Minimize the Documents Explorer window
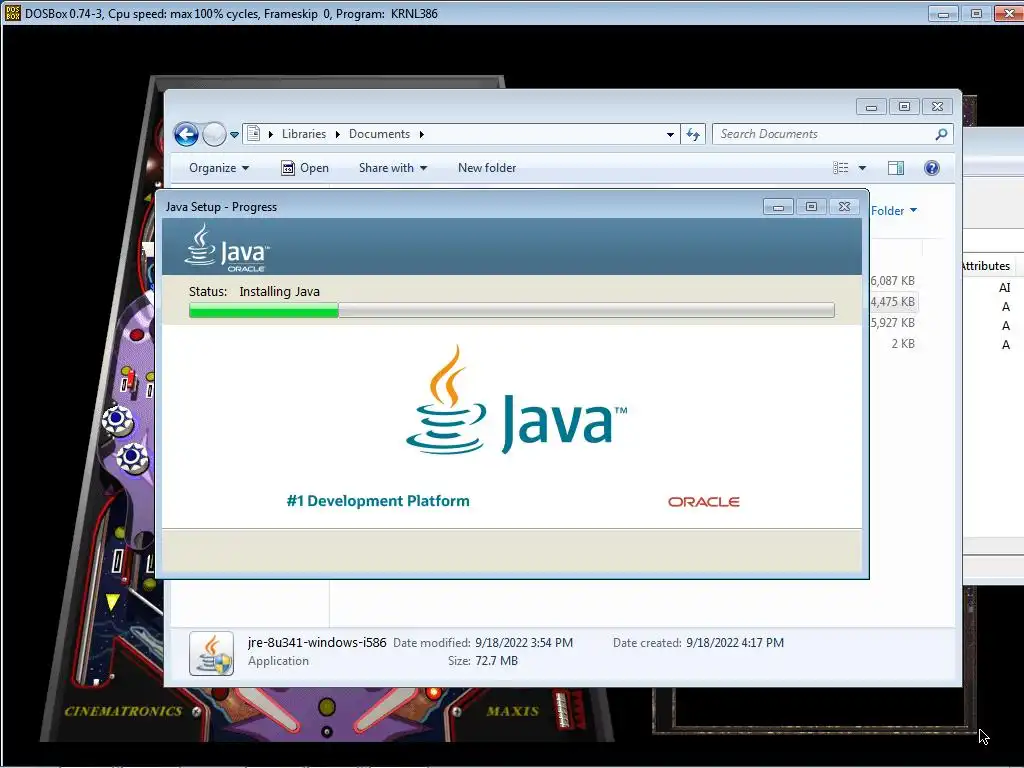 871,107
